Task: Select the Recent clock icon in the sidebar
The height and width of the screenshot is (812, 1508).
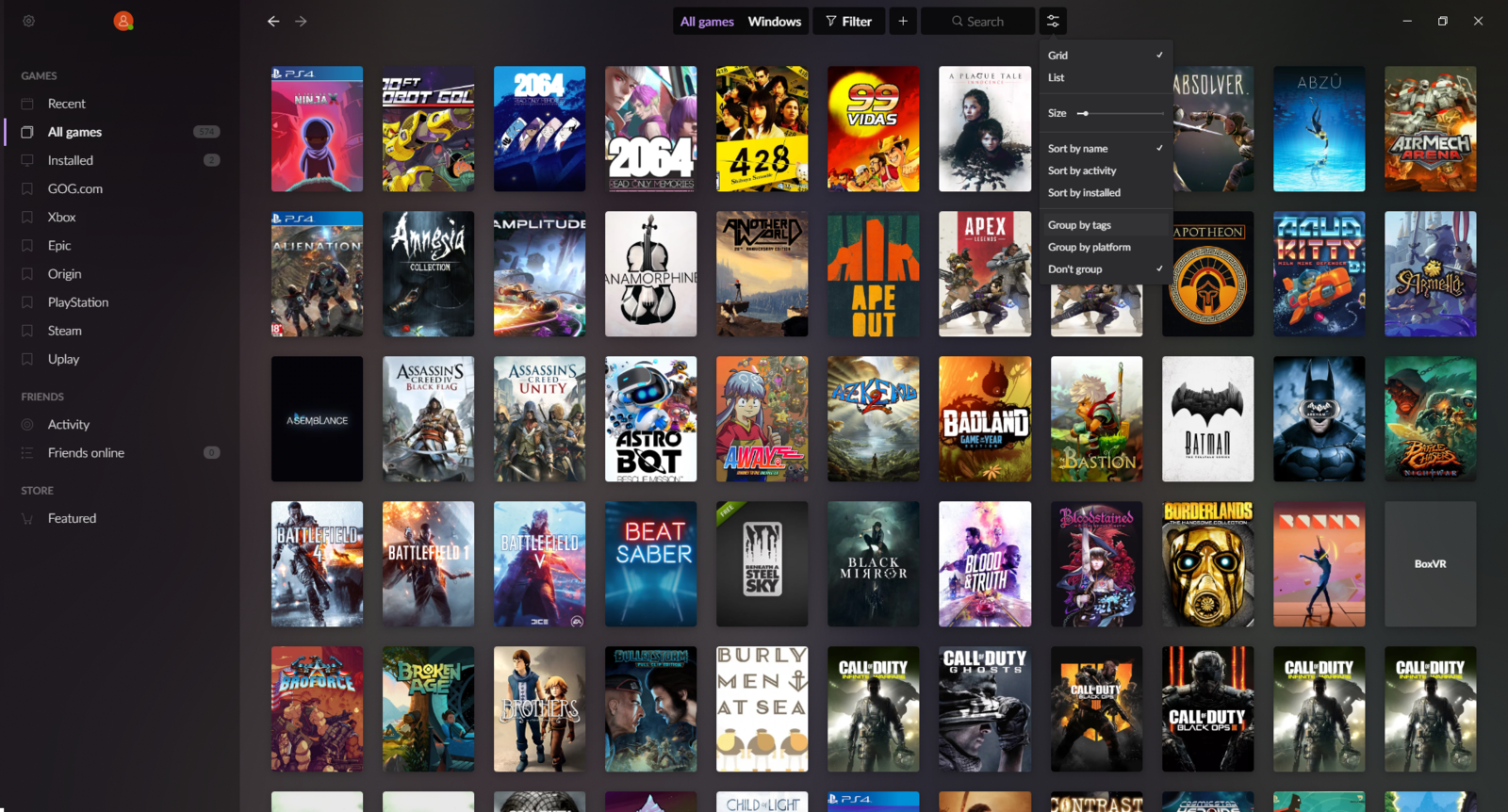Action: (x=27, y=104)
